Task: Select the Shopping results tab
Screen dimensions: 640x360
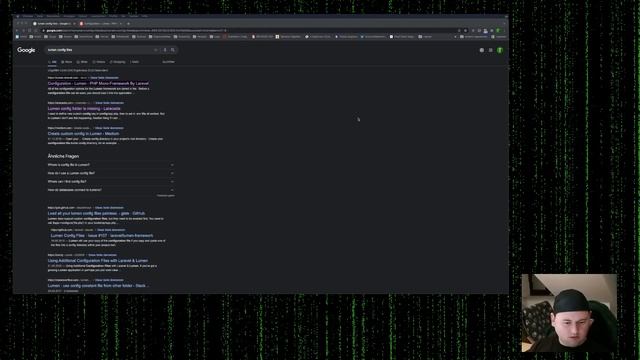Action: pyautogui.click(x=118, y=62)
